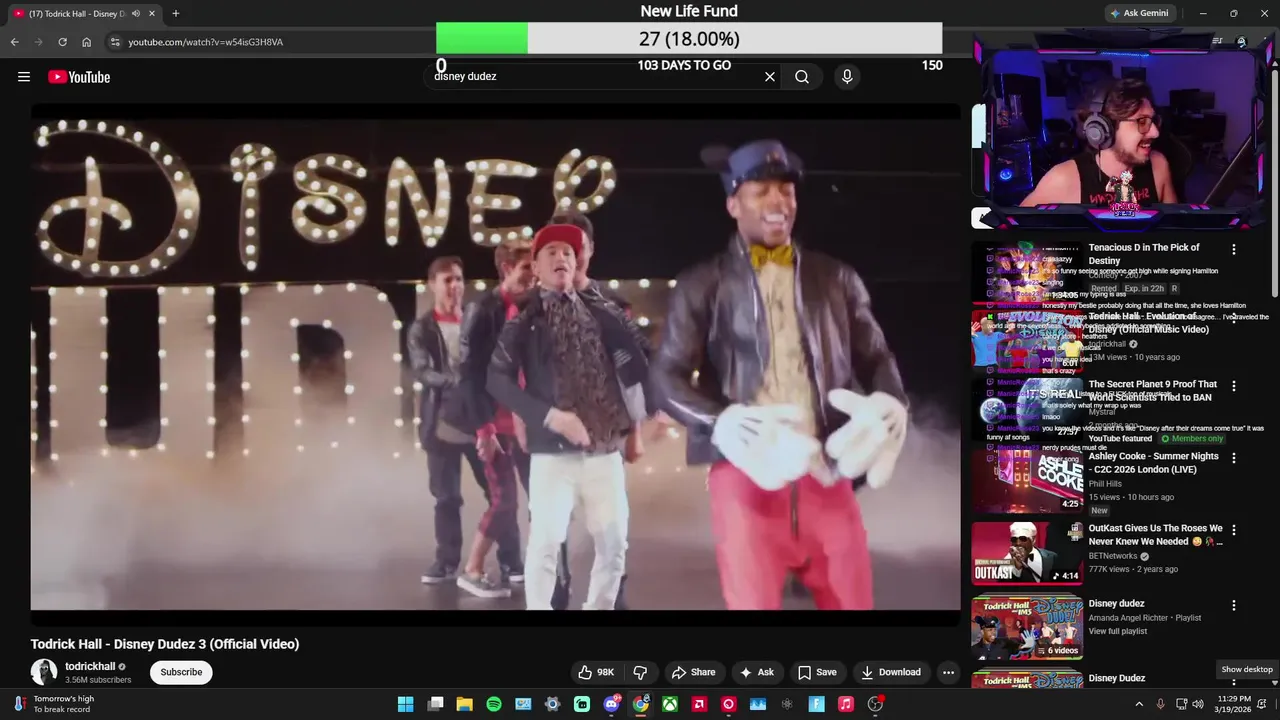The image size is (1280, 720).
Task: Close the Todrick Hall browser tab
Action: [x=152, y=13]
